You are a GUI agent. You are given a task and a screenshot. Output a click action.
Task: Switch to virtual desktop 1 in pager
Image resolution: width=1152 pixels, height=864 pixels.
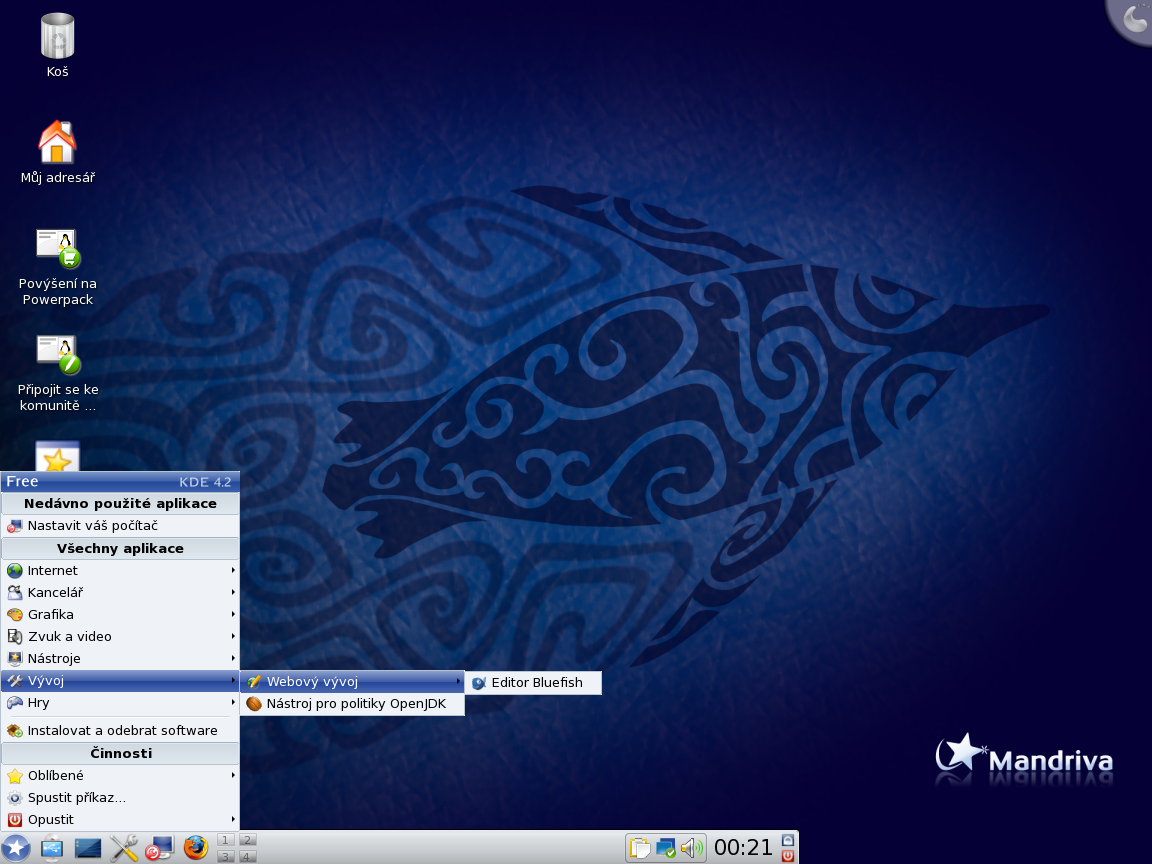[x=226, y=840]
